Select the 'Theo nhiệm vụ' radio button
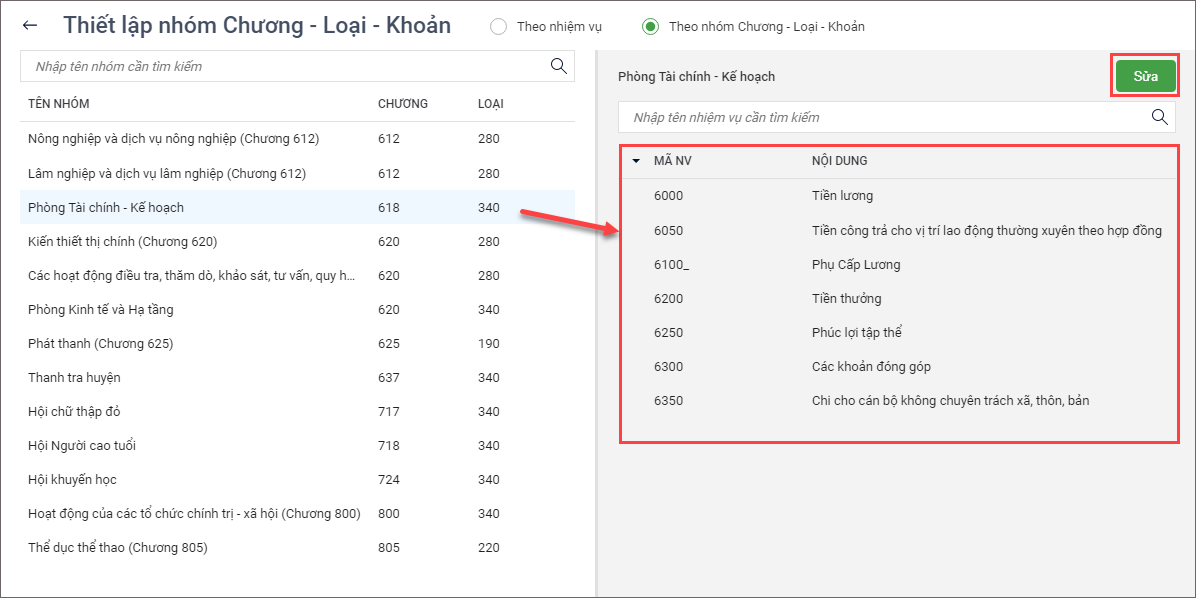1196x598 pixels. pos(499,27)
